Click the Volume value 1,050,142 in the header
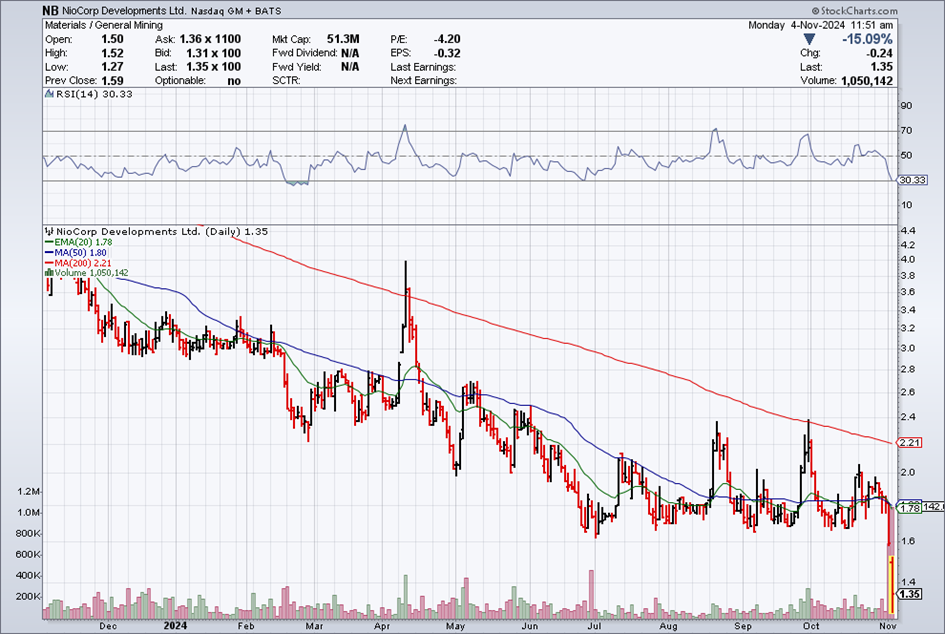 (867, 81)
